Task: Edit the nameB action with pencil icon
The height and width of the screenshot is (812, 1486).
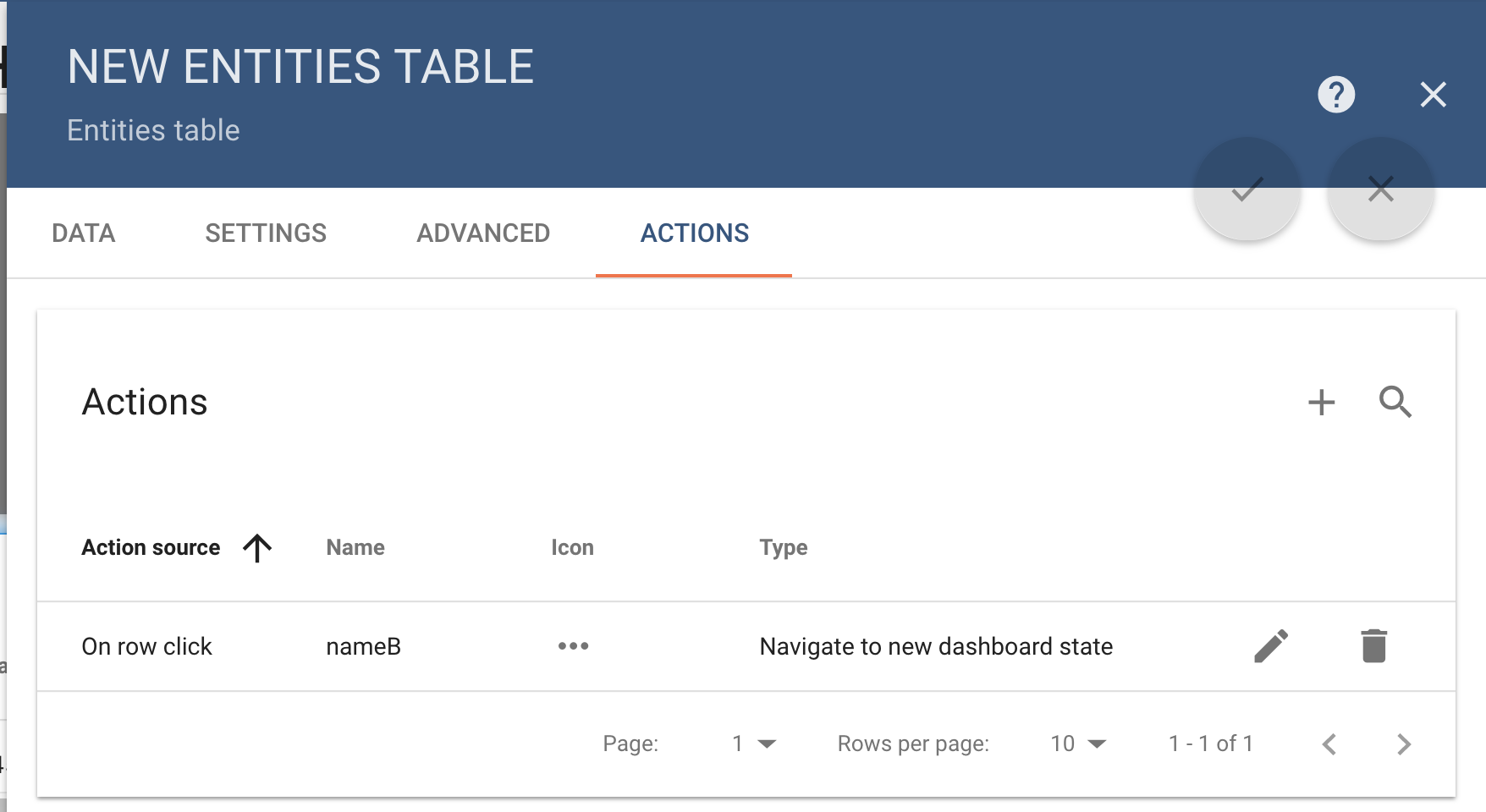Action: click(1270, 646)
